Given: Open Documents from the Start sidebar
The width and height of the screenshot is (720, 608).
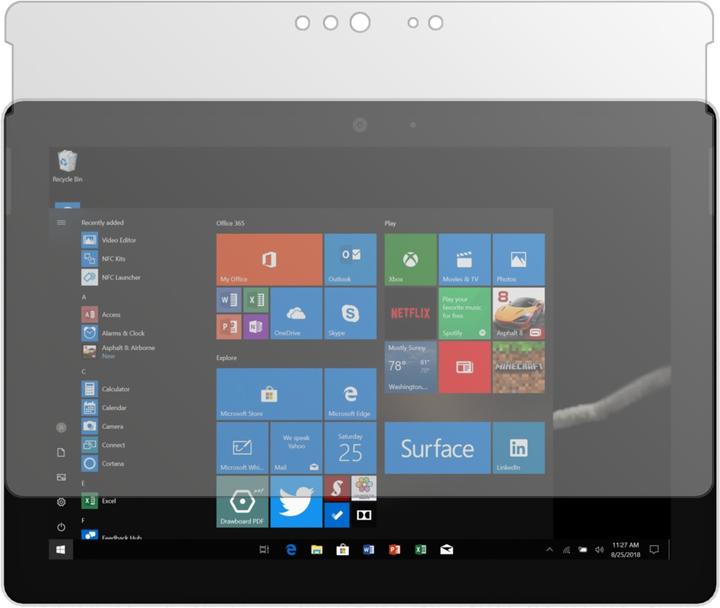Looking at the screenshot, I should click(61, 453).
